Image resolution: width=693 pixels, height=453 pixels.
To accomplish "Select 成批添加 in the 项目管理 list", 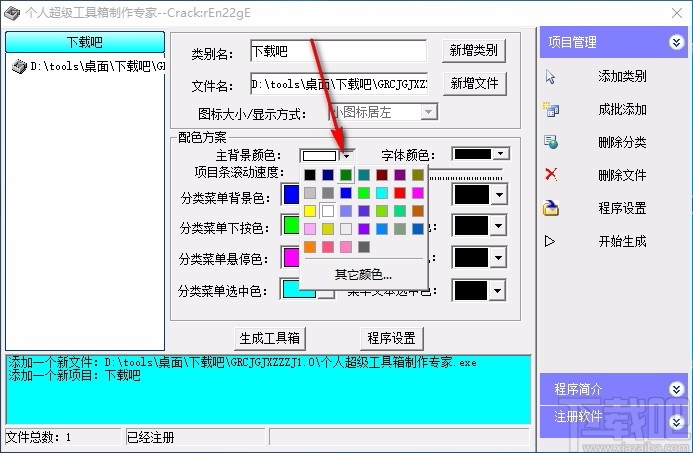I will (x=622, y=109).
